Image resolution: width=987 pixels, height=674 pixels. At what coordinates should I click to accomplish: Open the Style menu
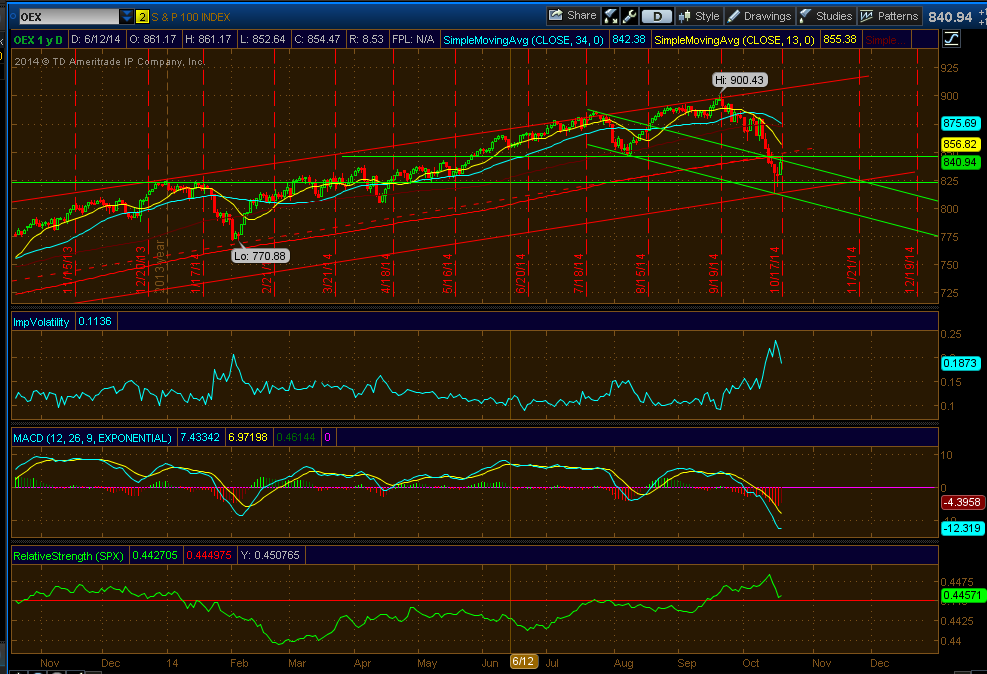coord(699,16)
